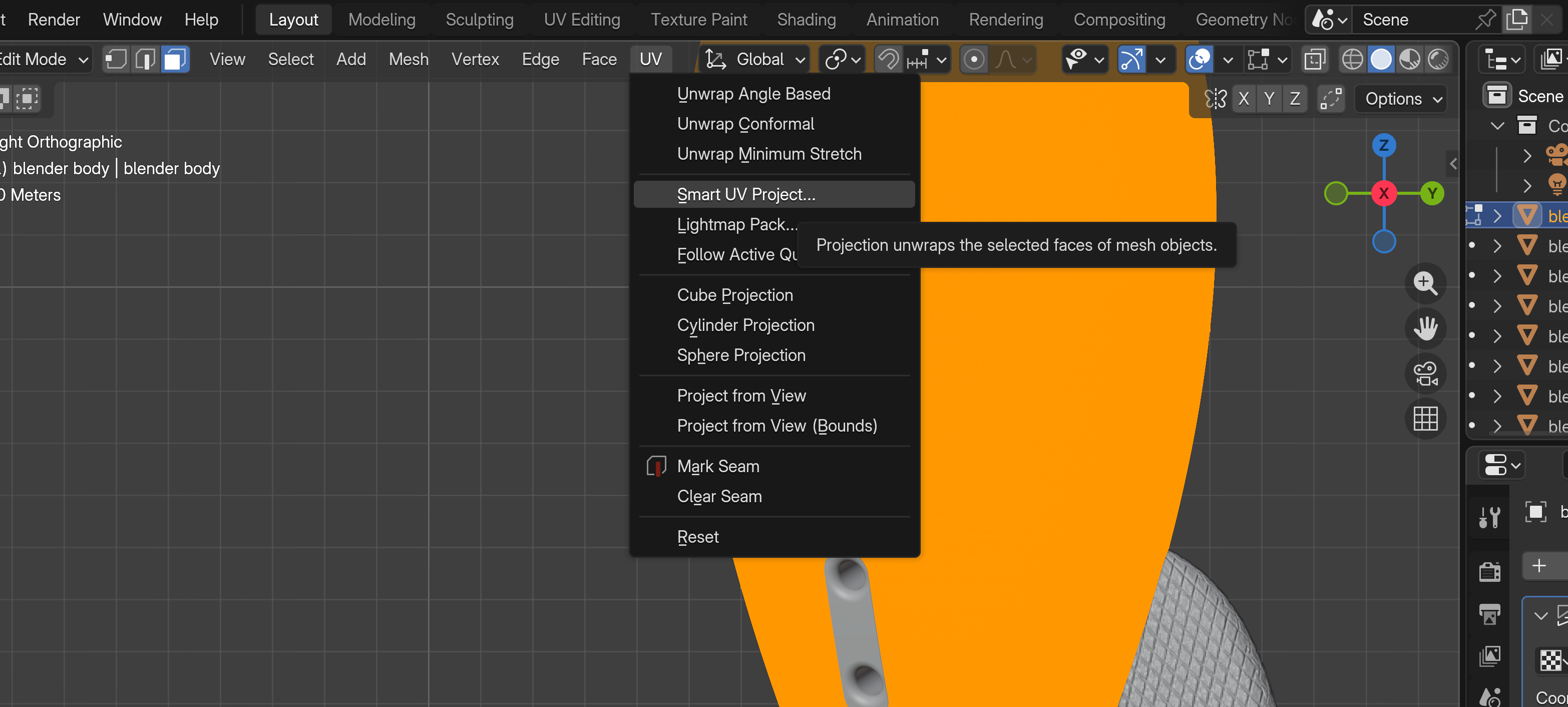The width and height of the screenshot is (1568, 707).
Task: Click the Scene name field
Action: click(x=1413, y=20)
